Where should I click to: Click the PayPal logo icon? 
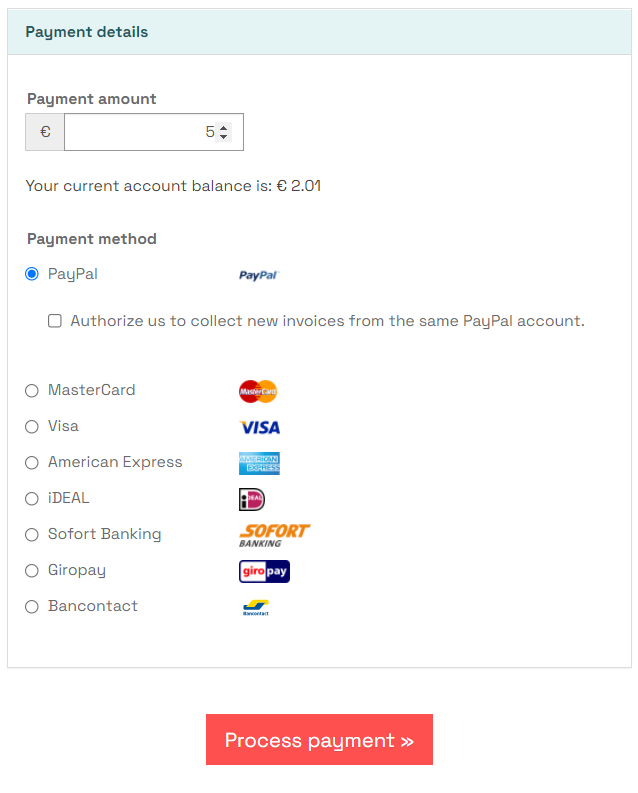(x=259, y=275)
